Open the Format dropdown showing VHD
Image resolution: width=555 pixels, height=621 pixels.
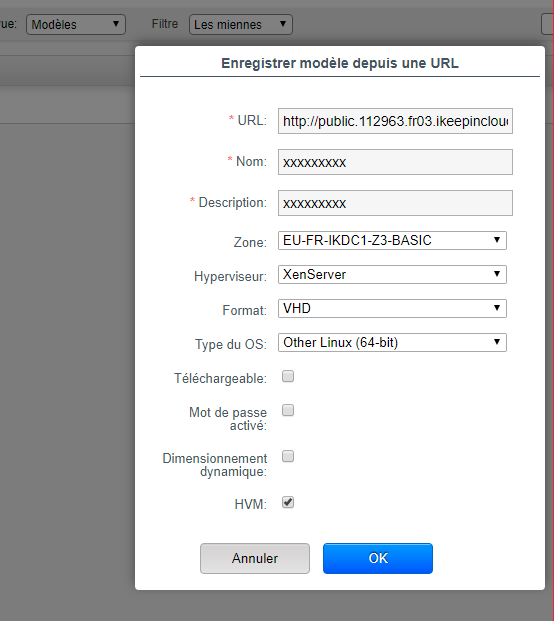(392, 309)
